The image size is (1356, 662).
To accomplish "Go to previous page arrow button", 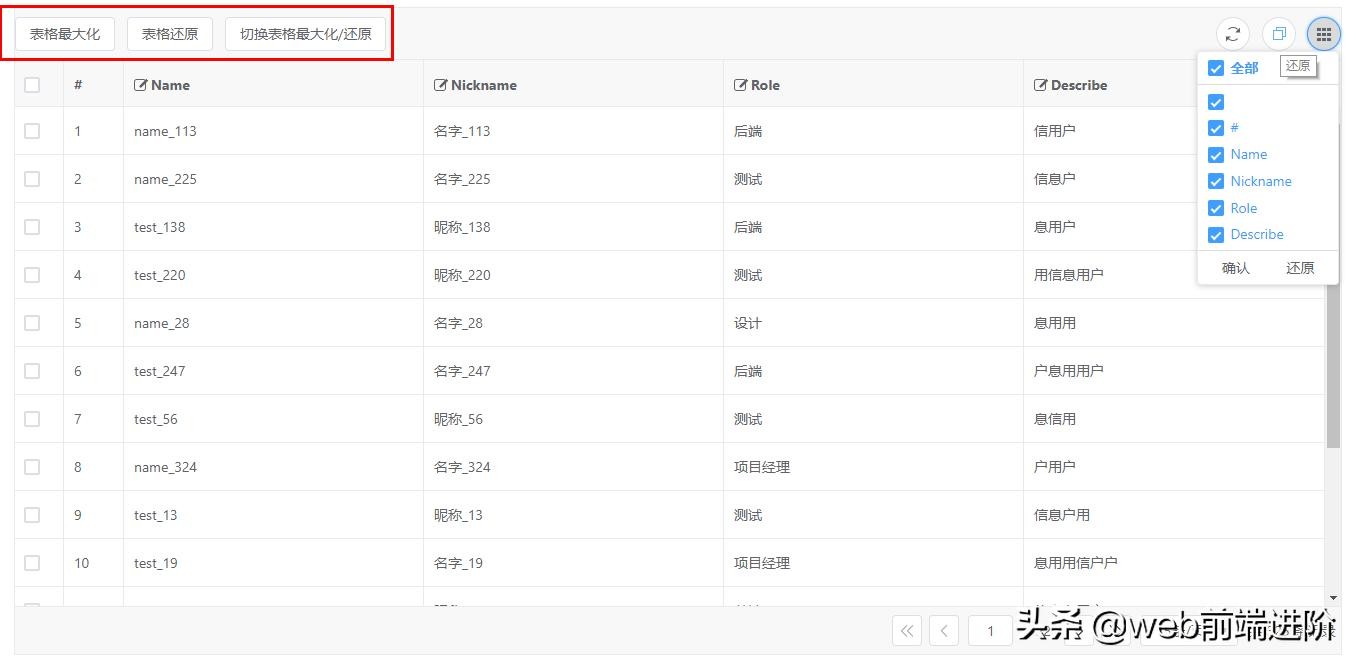I will tap(944, 630).
